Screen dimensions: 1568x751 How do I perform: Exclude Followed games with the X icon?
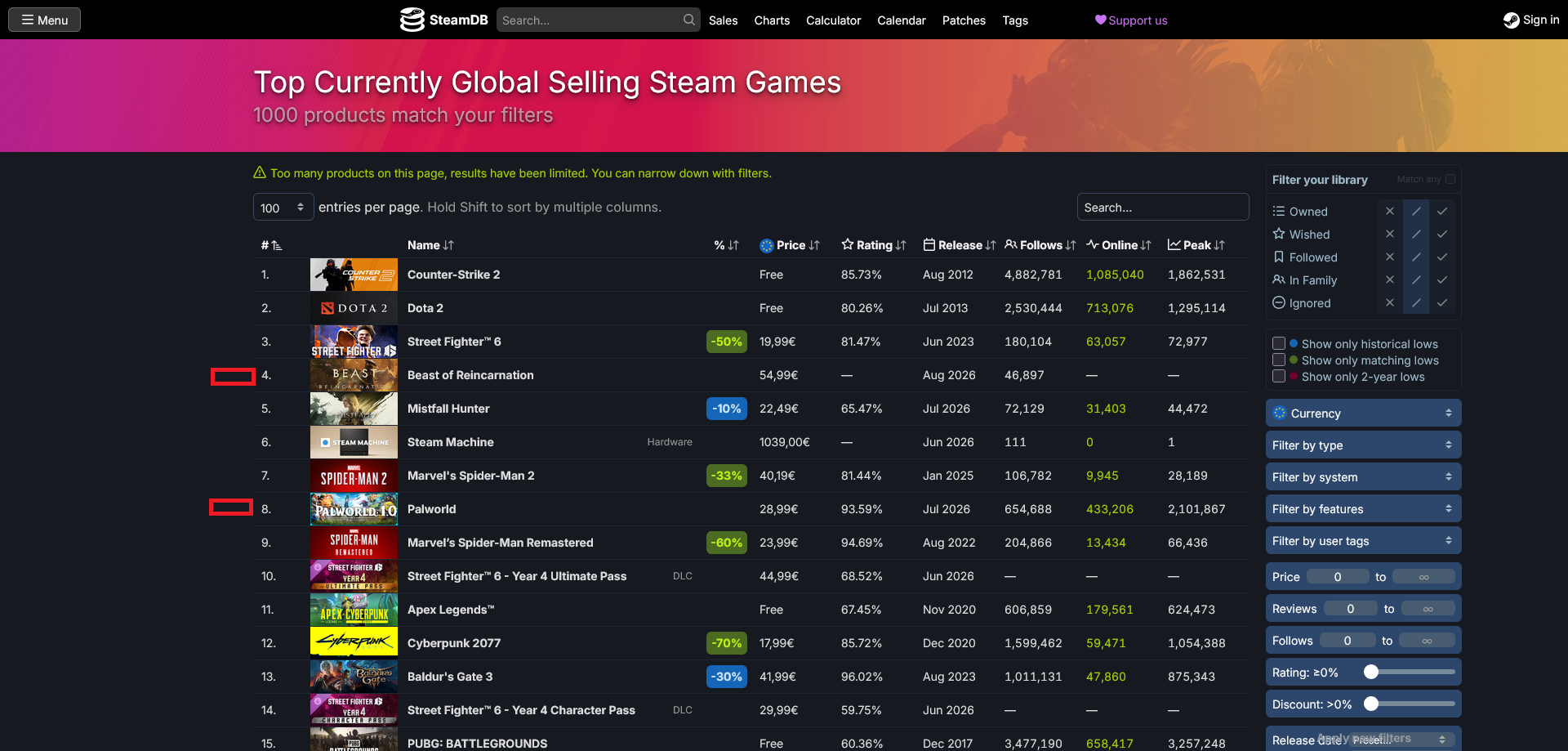click(x=1390, y=257)
